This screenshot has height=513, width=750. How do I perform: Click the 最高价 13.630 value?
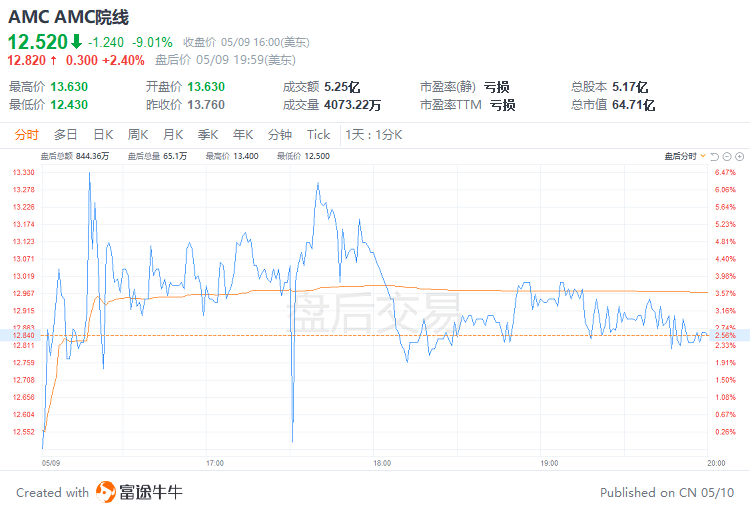tap(69, 87)
